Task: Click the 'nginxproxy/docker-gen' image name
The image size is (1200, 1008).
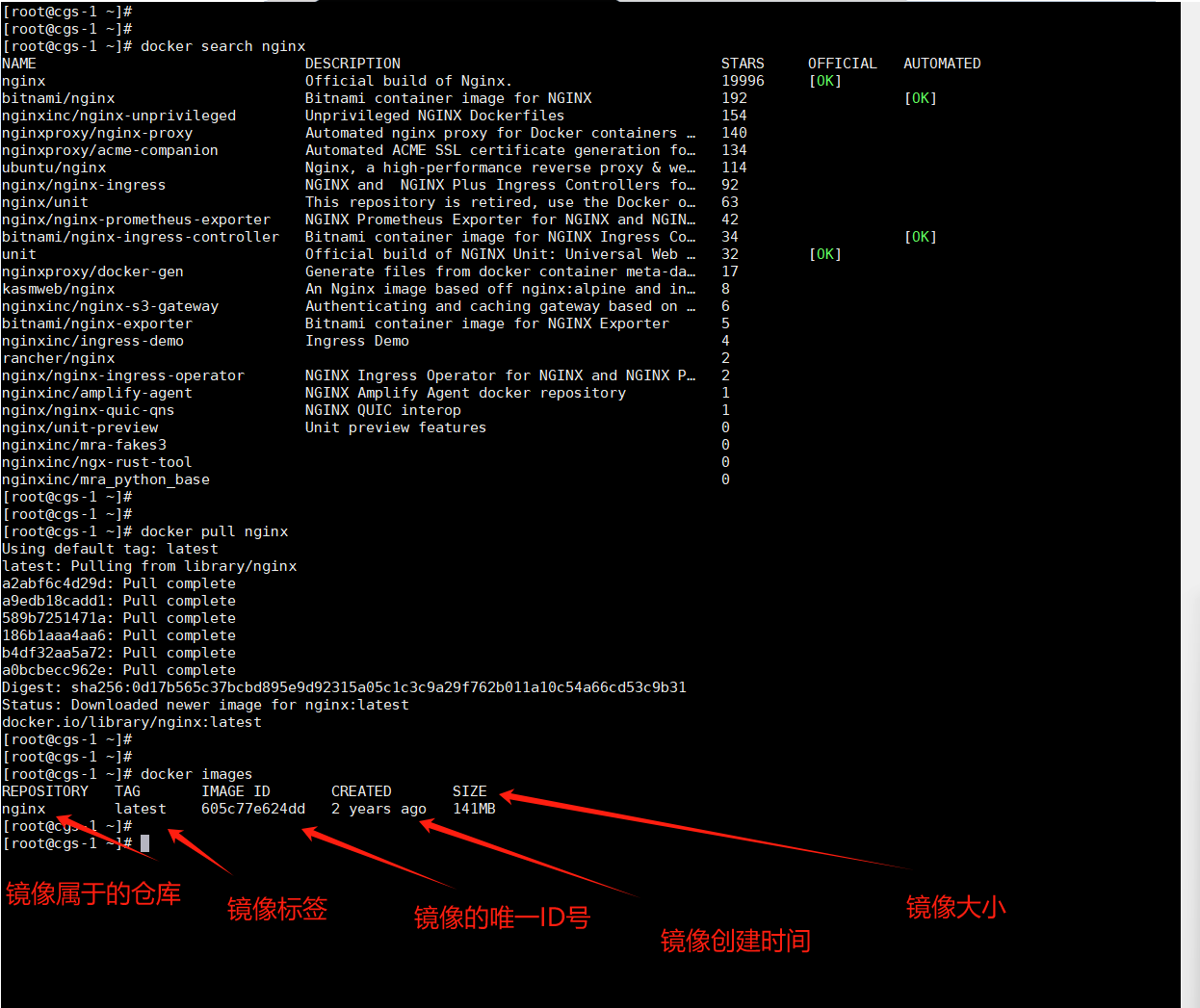Action: click(x=92, y=271)
